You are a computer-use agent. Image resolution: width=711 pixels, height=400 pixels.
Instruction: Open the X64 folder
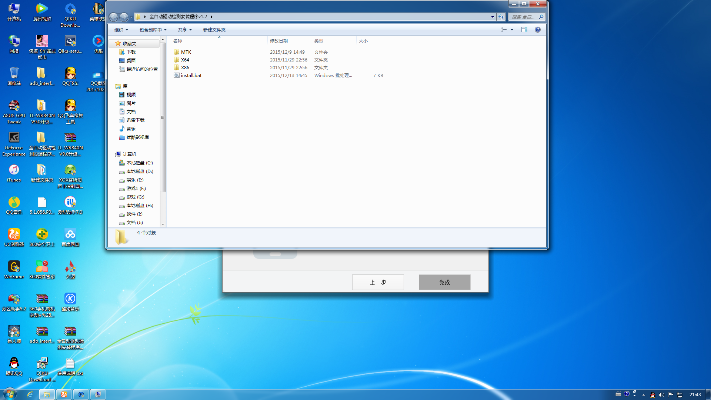(184, 59)
